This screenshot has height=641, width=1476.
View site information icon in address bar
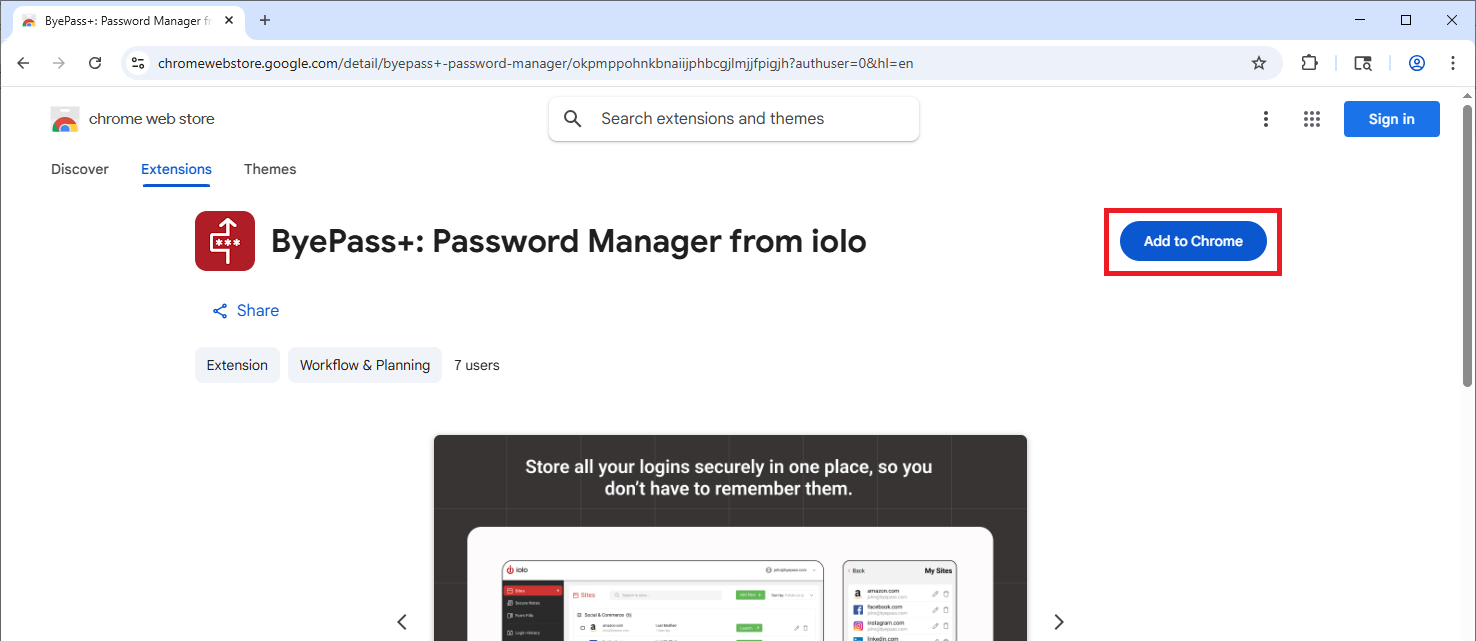tap(139, 63)
